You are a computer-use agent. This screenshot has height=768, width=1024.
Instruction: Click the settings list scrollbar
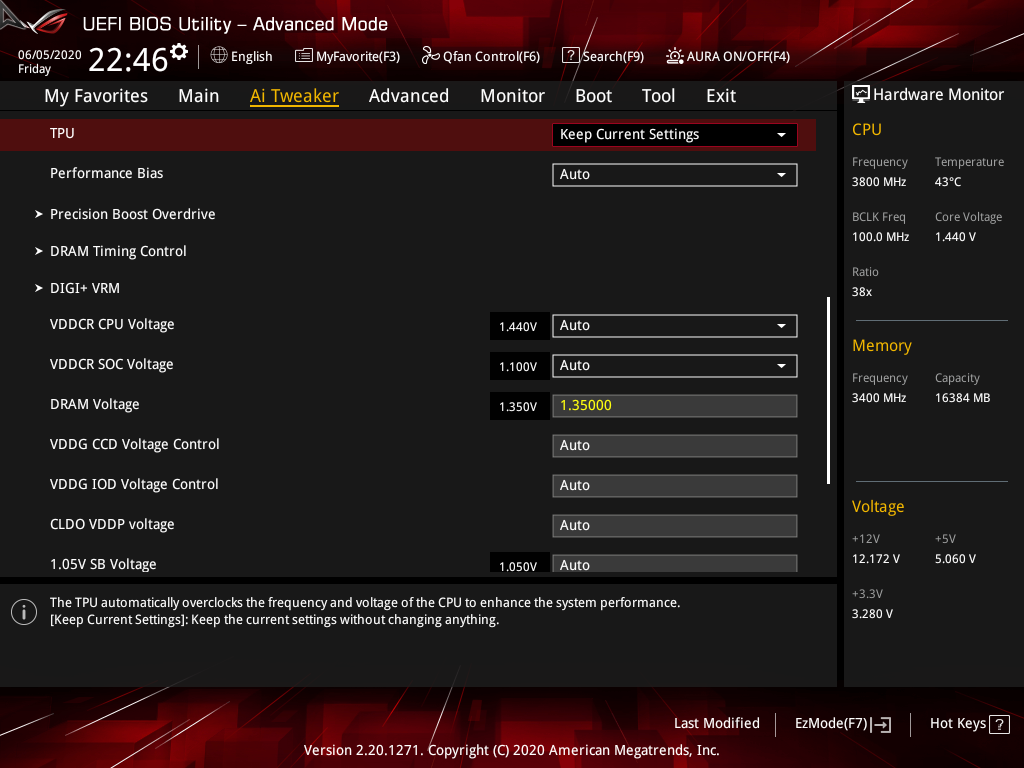point(828,391)
